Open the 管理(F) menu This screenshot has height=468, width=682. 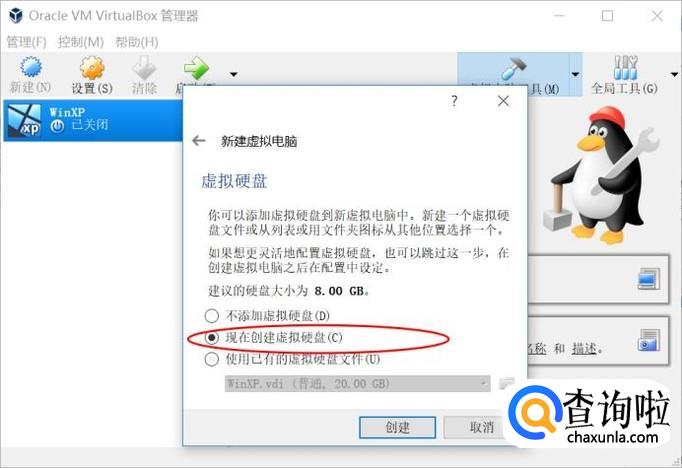pos(26,42)
